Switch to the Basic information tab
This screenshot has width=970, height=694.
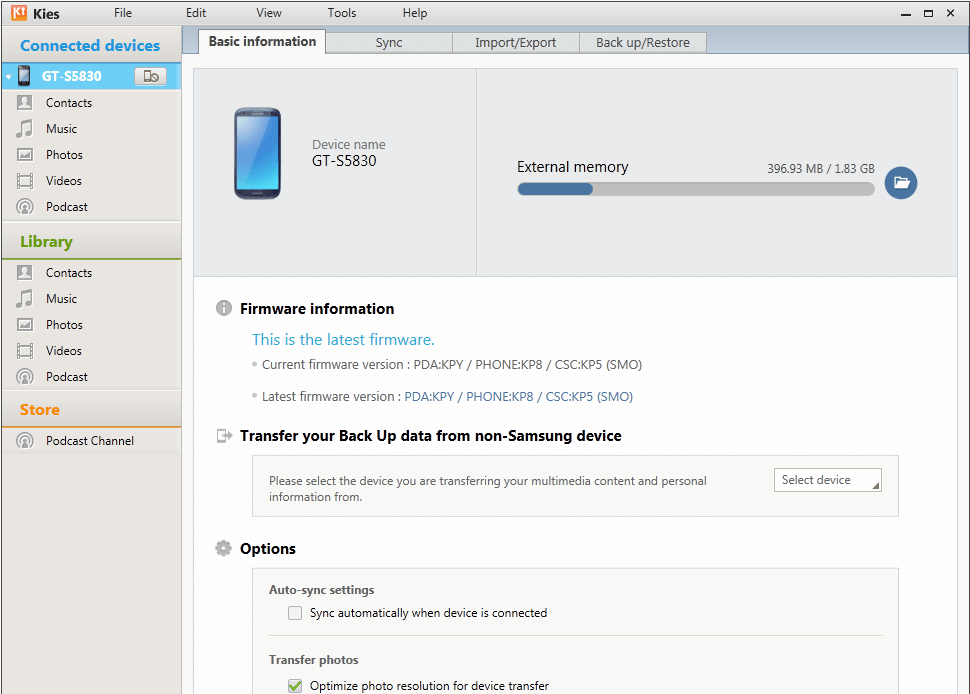(262, 41)
